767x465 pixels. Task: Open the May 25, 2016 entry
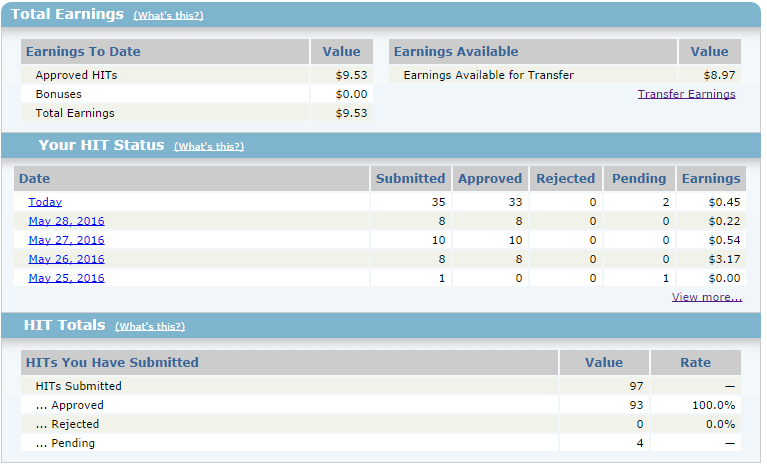[66, 278]
